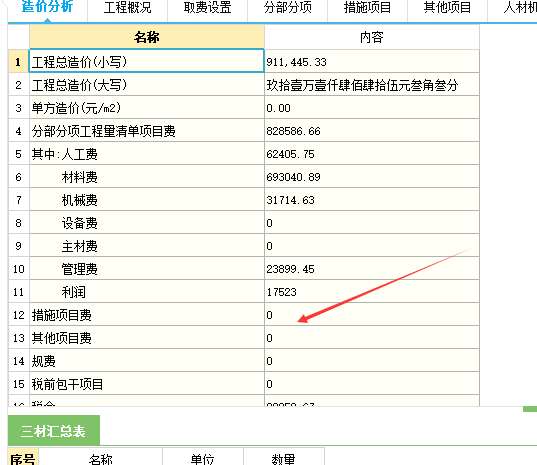Click the 内容 column header
Image resolution: width=537 pixels, height=465 pixels.
pyautogui.click(x=372, y=37)
